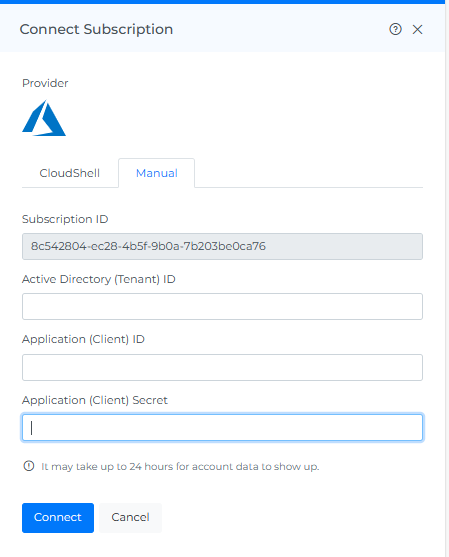Open the help question mark icon
The image size is (449, 557).
[395, 29]
